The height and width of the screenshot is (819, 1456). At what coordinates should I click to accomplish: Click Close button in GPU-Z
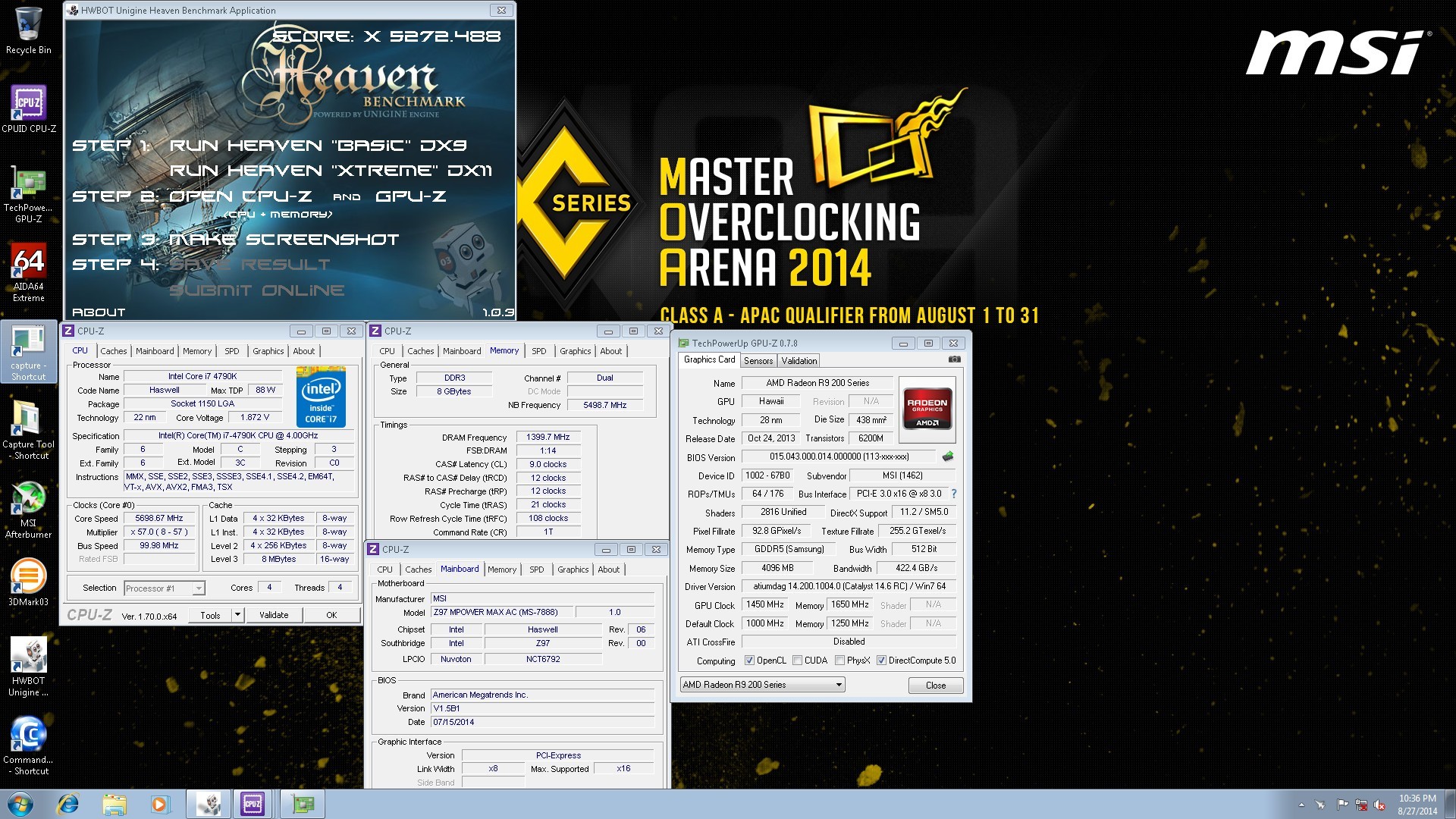point(936,686)
